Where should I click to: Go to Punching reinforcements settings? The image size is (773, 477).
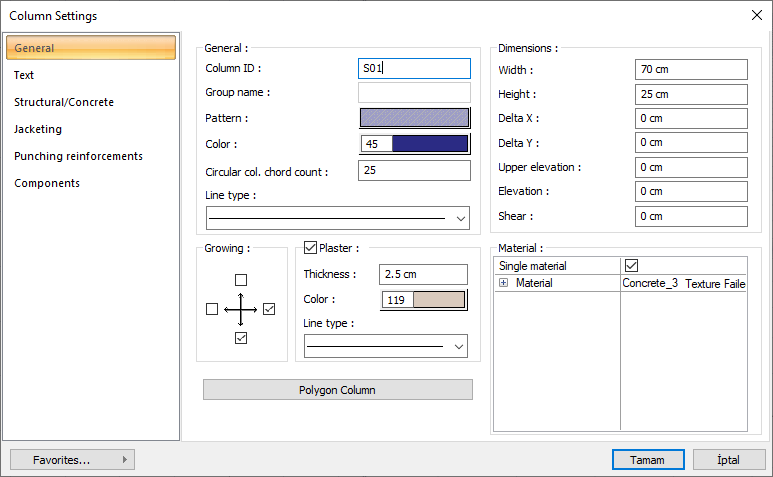point(78,156)
